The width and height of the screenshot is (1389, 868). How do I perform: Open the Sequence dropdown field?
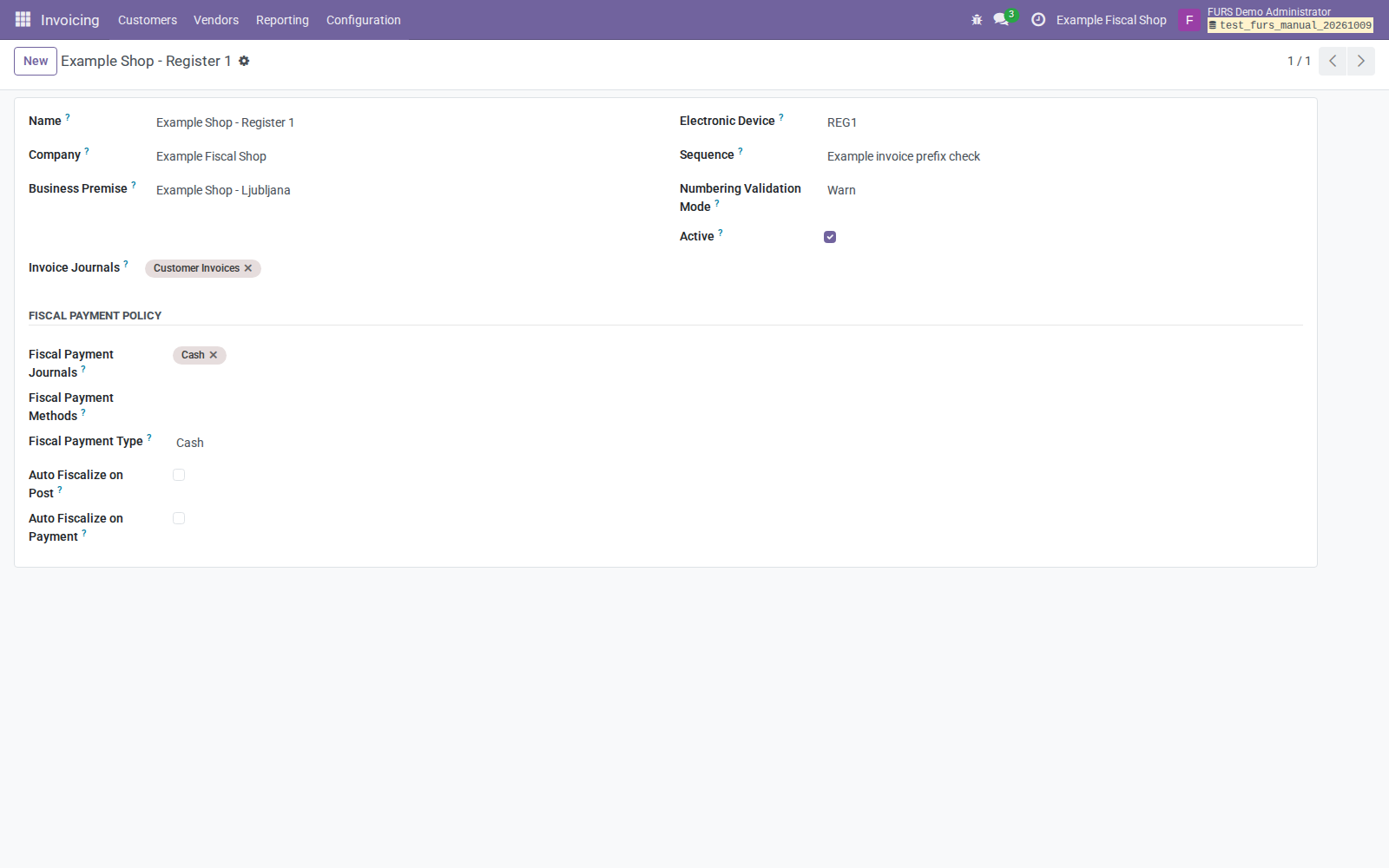pos(1064,156)
